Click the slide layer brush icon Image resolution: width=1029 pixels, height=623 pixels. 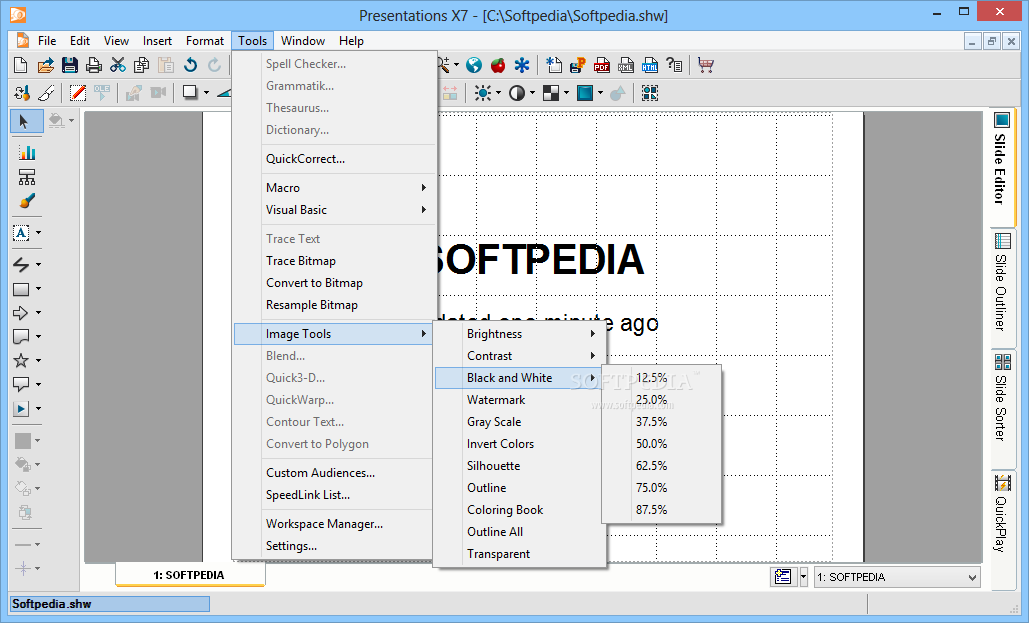(x=46, y=93)
